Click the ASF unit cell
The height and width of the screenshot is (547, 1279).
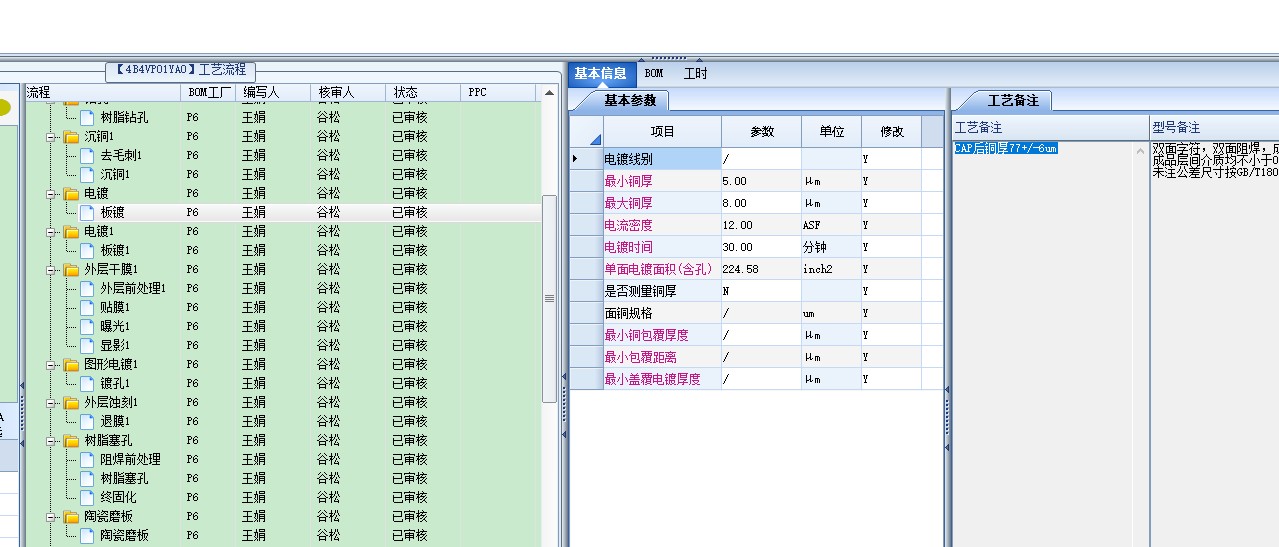pyautogui.click(x=831, y=225)
